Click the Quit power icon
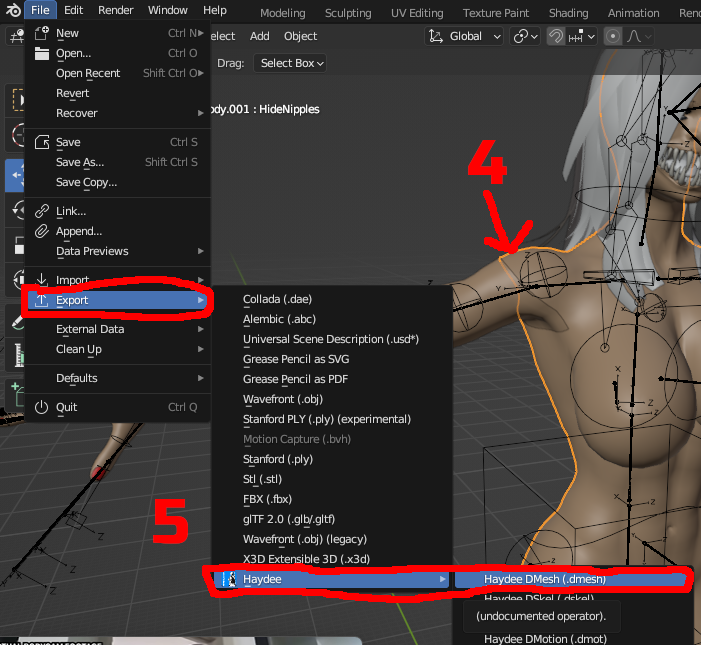This screenshot has width=701, height=645. coord(42,407)
